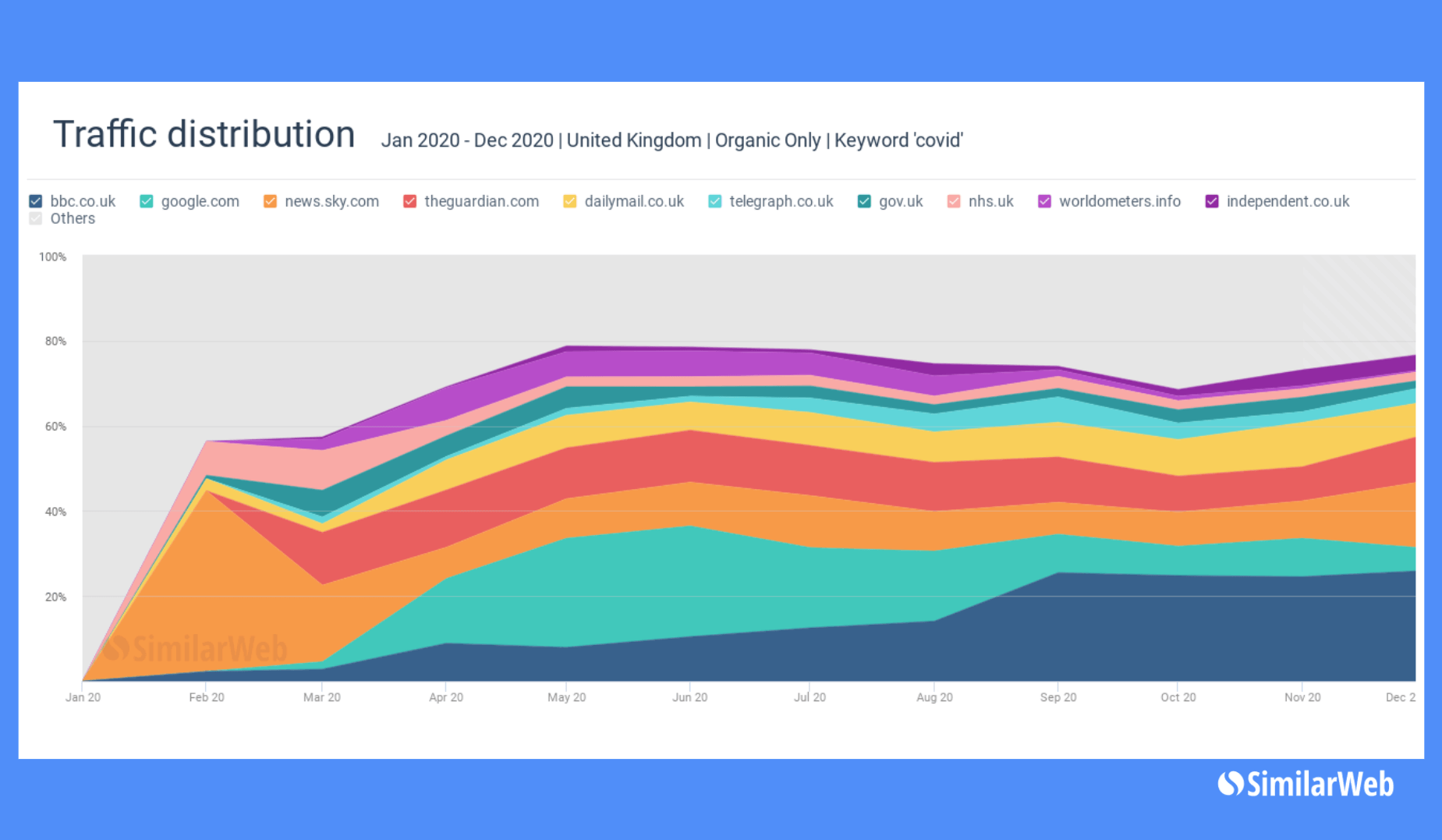Toggle theguardian.com legend checkbox
The image size is (1442, 840).
[409, 201]
